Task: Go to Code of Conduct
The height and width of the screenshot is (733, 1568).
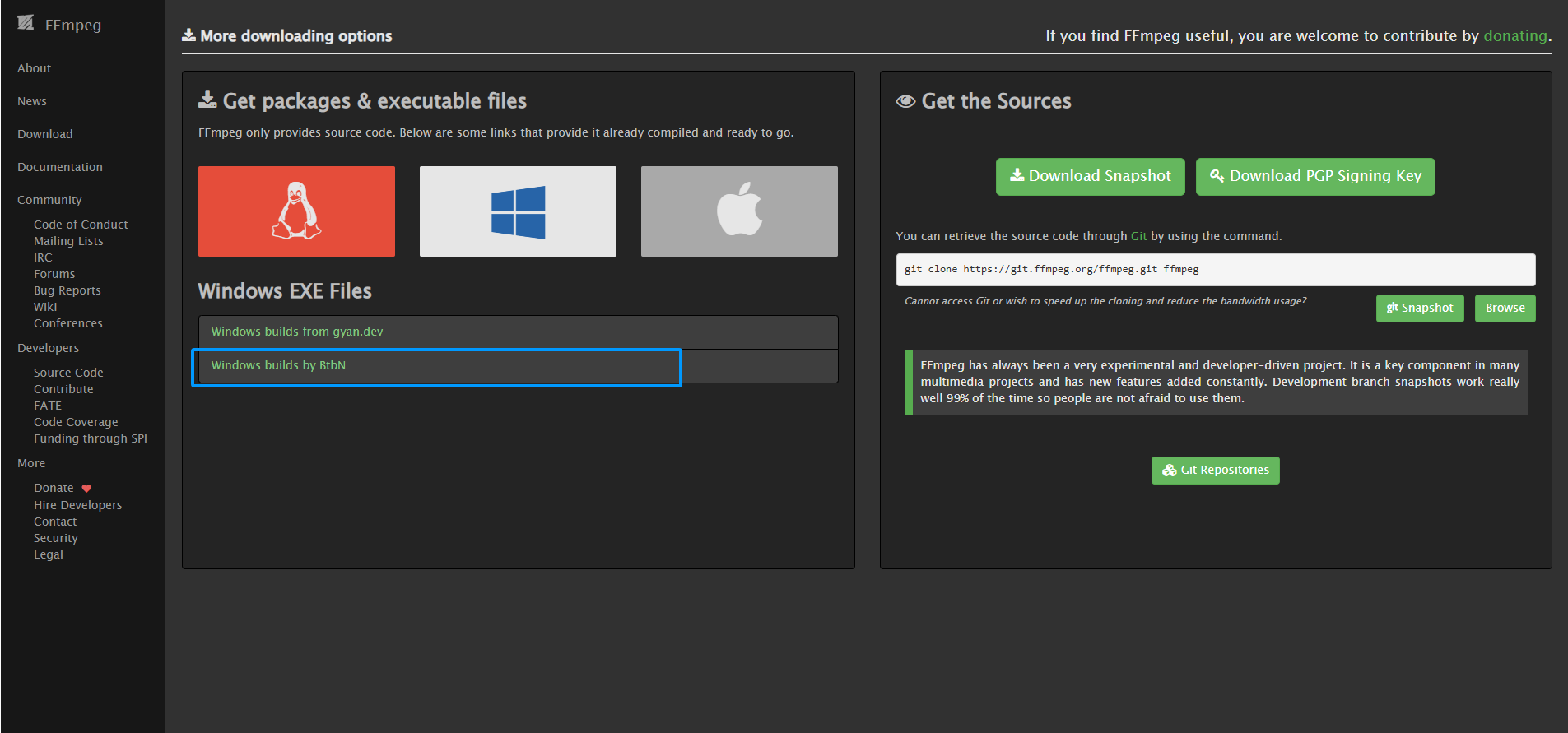Action: [81, 225]
